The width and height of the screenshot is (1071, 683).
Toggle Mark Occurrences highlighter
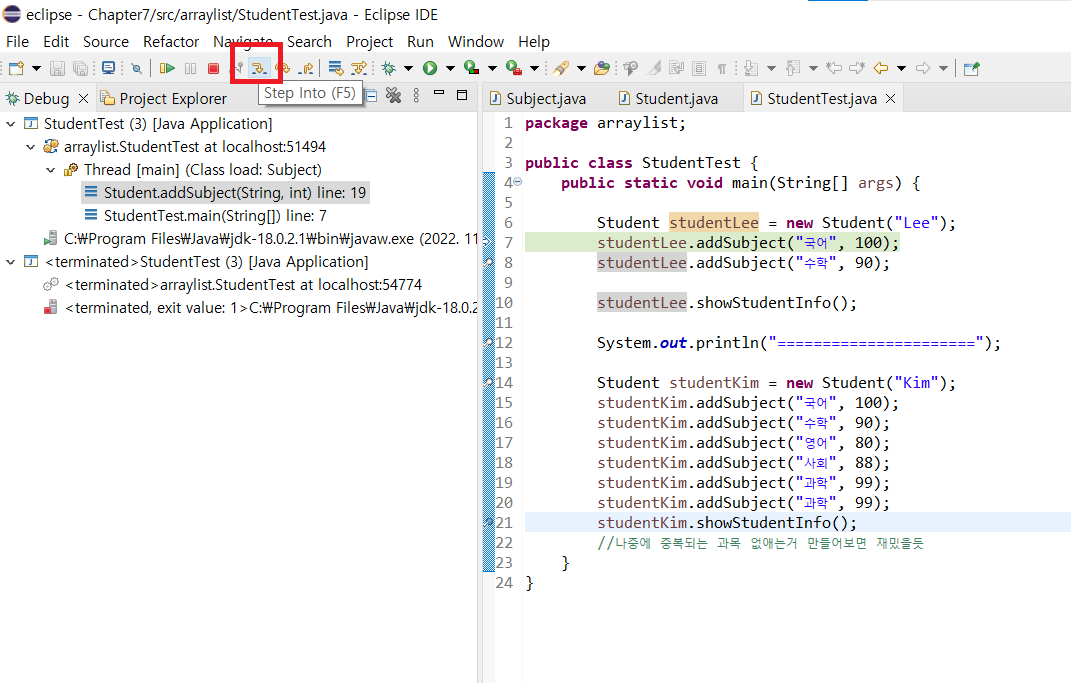[x=654, y=68]
